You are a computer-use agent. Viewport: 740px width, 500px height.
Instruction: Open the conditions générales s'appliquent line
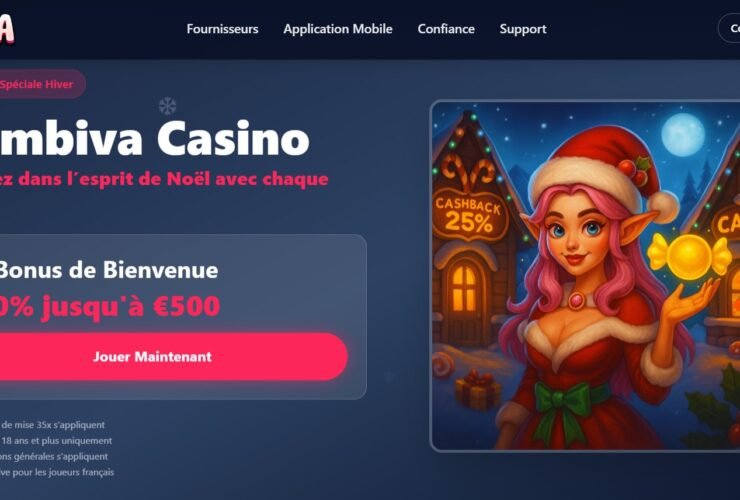click(54, 457)
